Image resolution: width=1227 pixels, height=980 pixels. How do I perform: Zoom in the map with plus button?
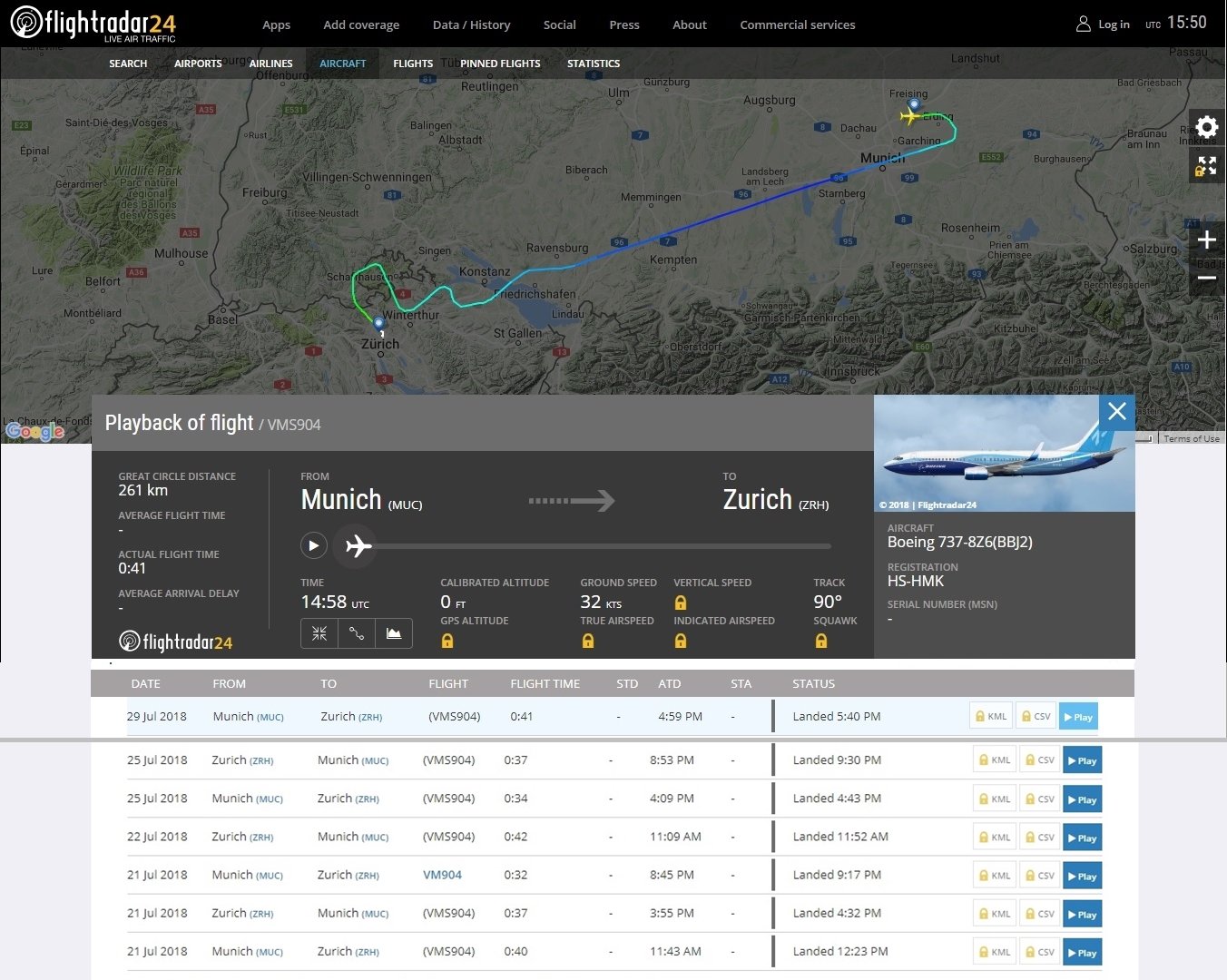(x=1207, y=240)
